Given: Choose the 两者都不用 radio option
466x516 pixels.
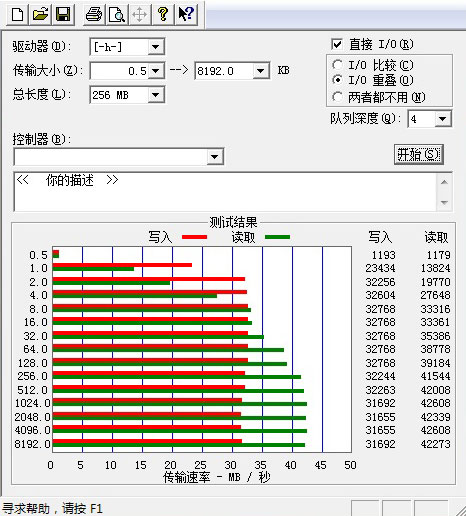Looking at the screenshot, I should coord(337,97).
